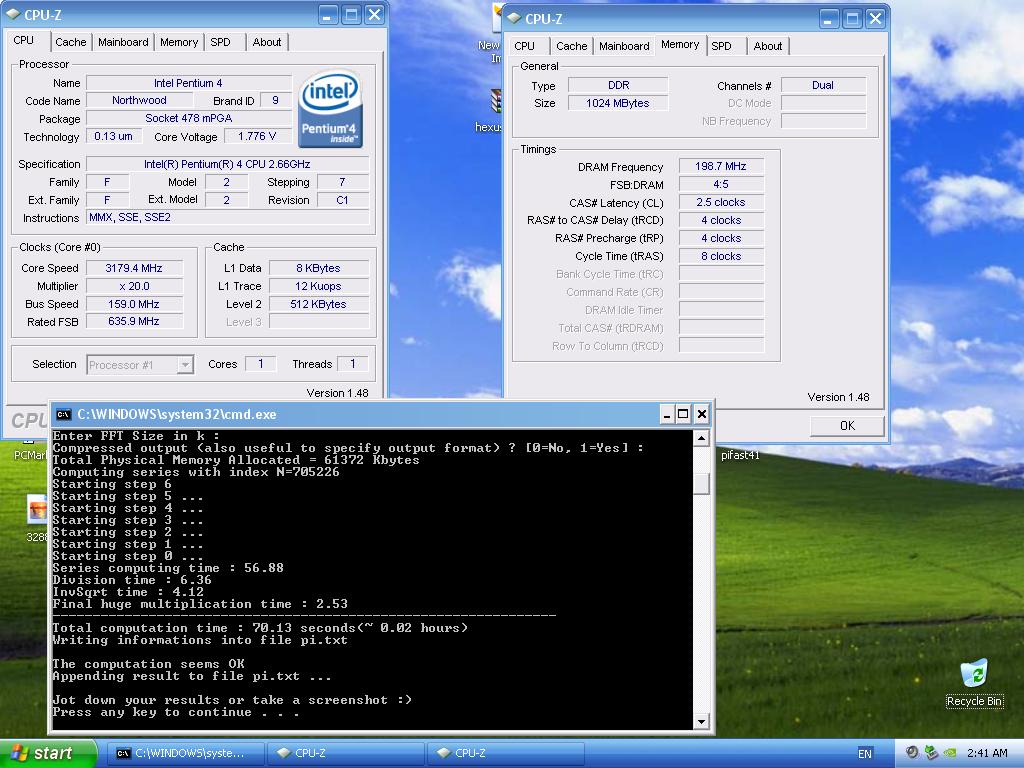Viewport: 1024px width, 768px height.
Task: Open the hexus desktop archive icon
Action: click(494, 108)
